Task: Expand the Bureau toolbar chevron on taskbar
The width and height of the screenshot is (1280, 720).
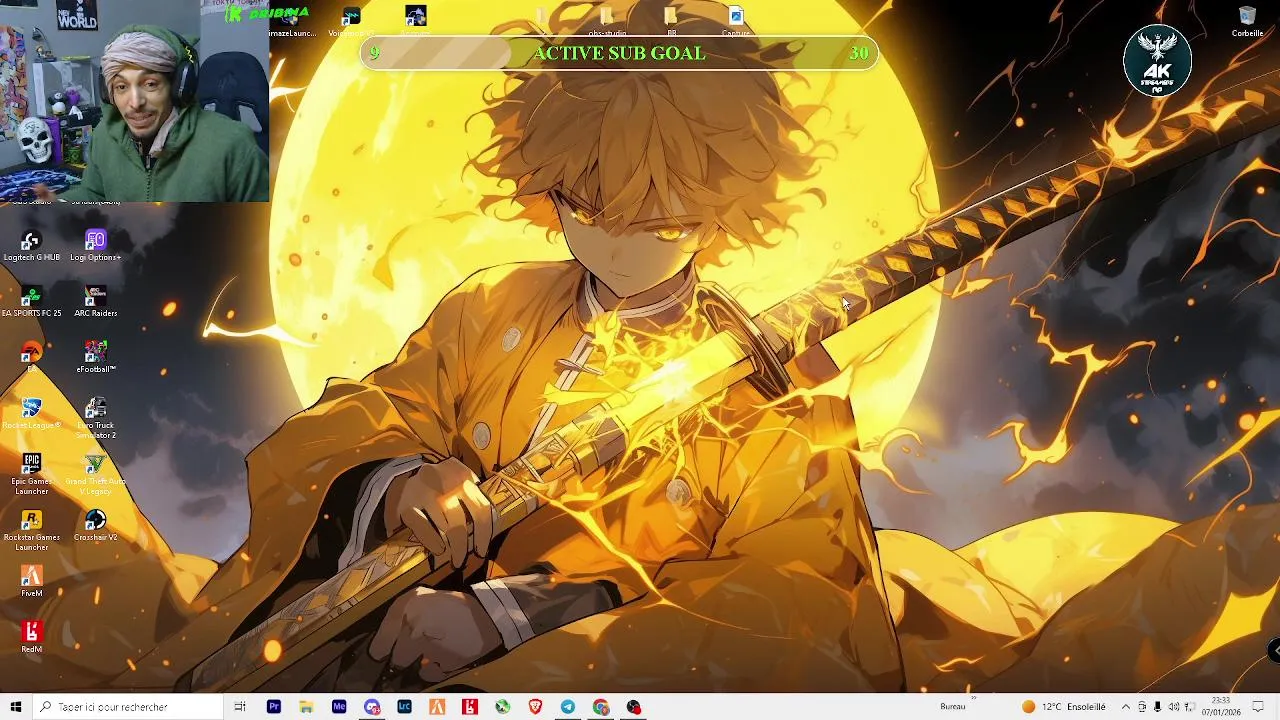Action: (973, 699)
